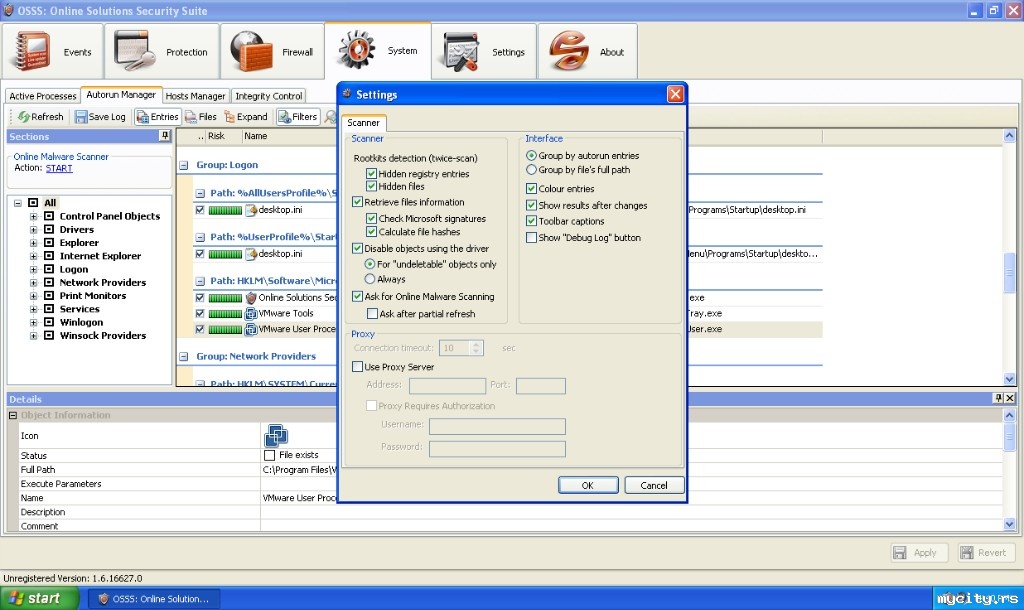This screenshot has width=1024, height=610.
Task: Toggle Calculate file hashes
Action: [372, 231]
